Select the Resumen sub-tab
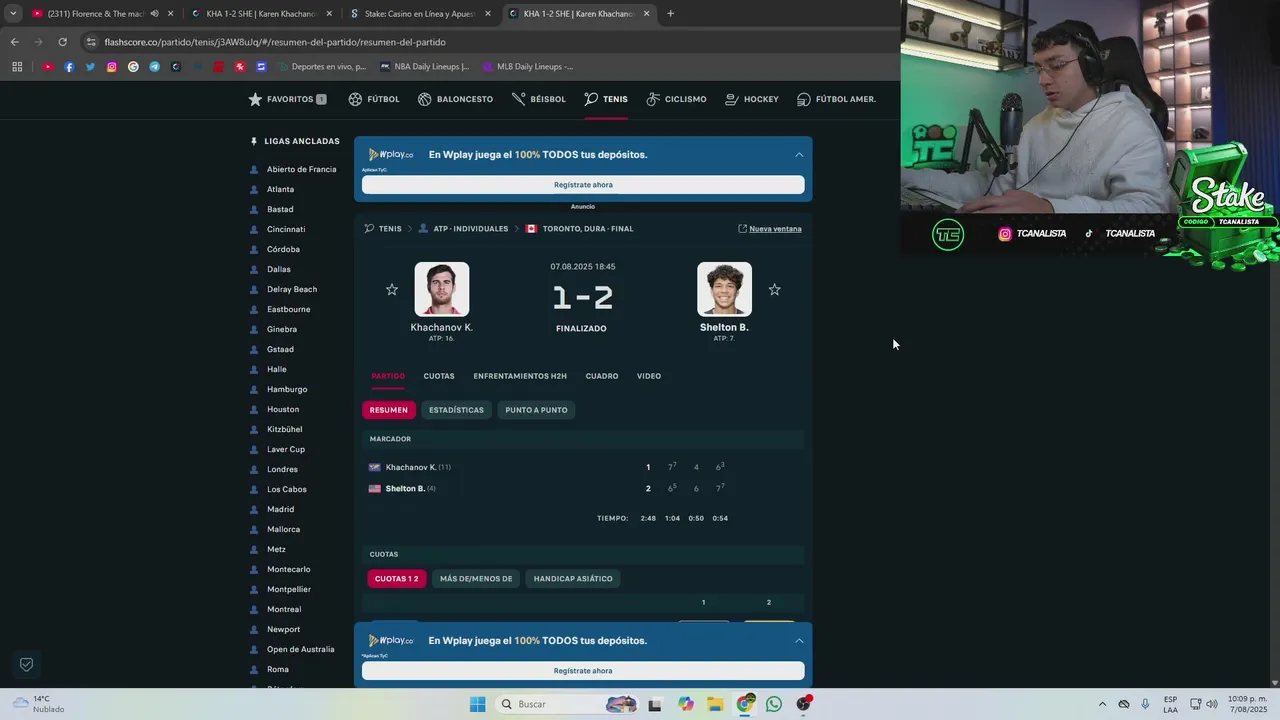The height and width of the screenshot is (720, 1280). [389, 410]
